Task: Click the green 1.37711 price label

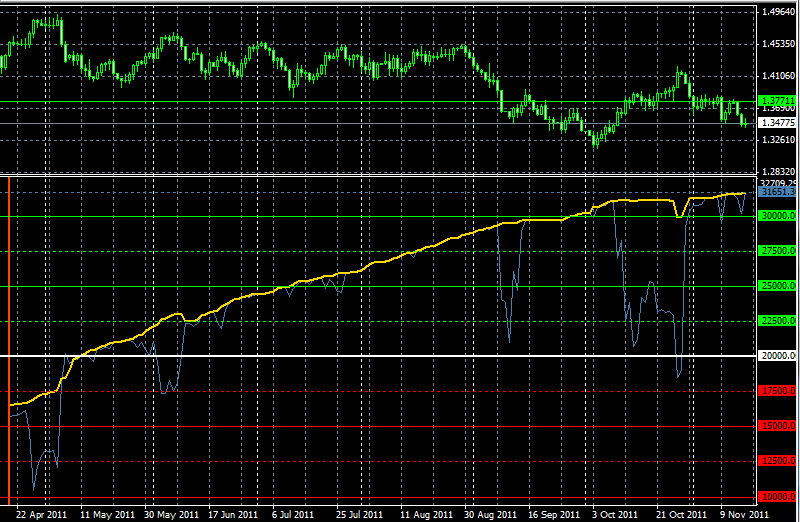Action: pyautogui.click(x=777, y=101)
